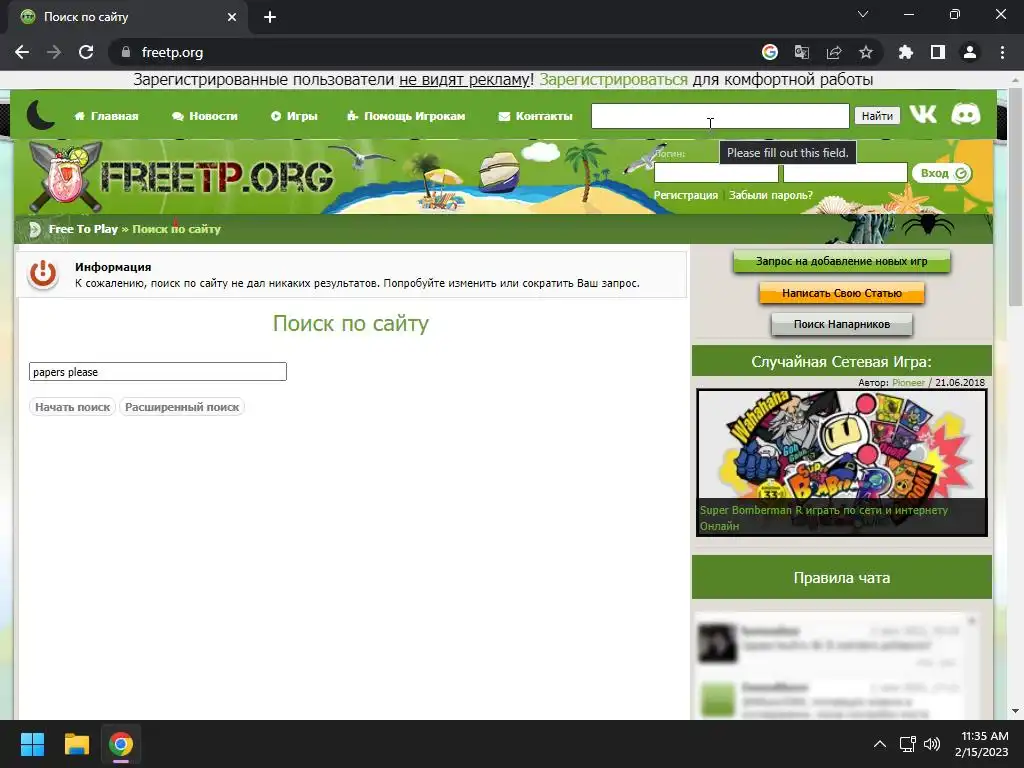1024x768 pixels.
Task: Click the Правила чата header
Action: (x=842, y=577)
